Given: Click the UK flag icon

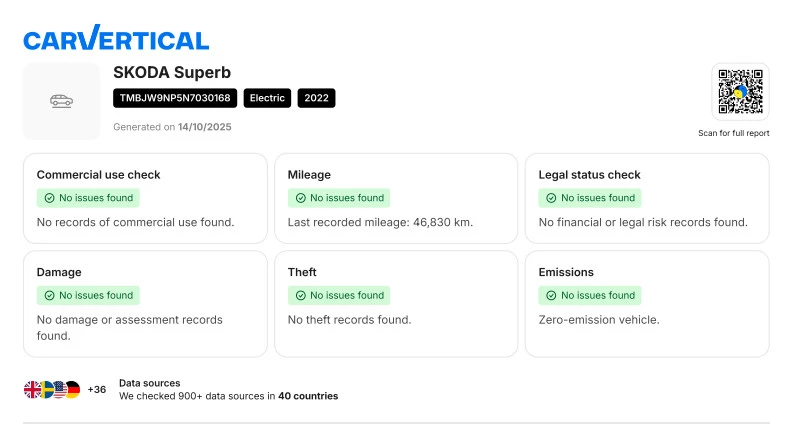Looking at the screenshot, I should (32, 389).
